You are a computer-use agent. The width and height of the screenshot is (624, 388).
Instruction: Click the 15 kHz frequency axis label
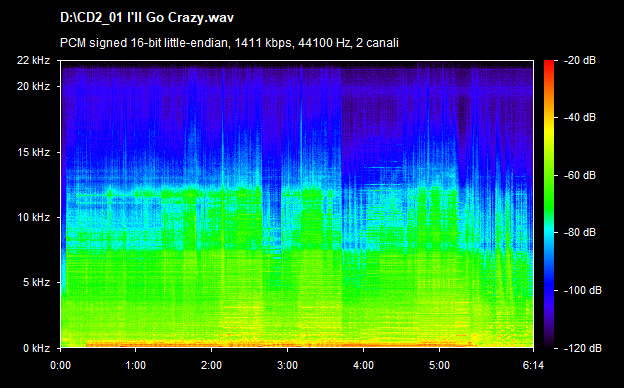click(33, 152)
